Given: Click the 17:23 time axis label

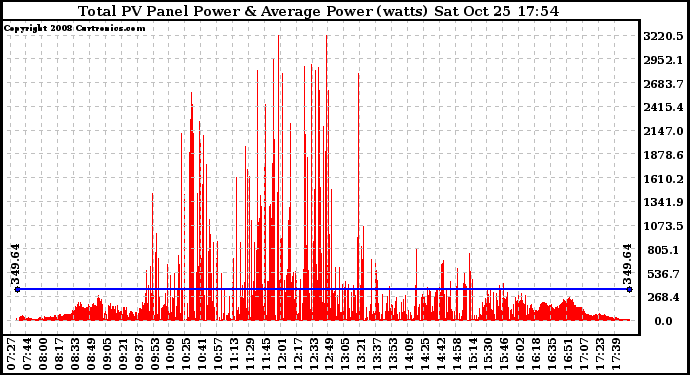Looking at the screenshot, I should click(x=600, y=354).
